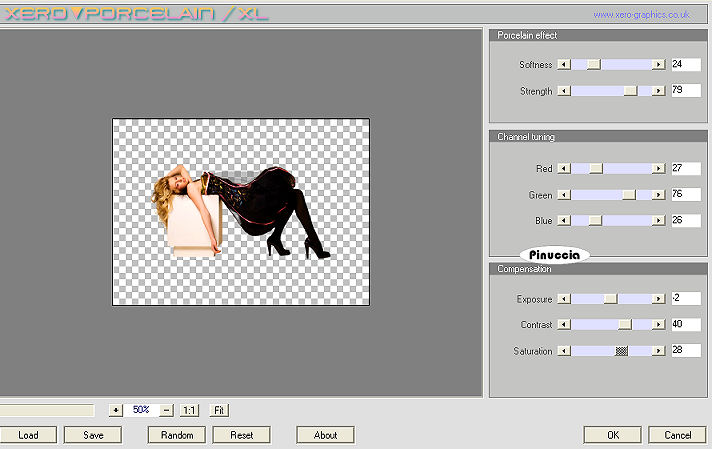This screenshot has height=449, width=712.
Task: Click the Contrast increase arrow
Action: pyautogui.click(x=658, y=325)
